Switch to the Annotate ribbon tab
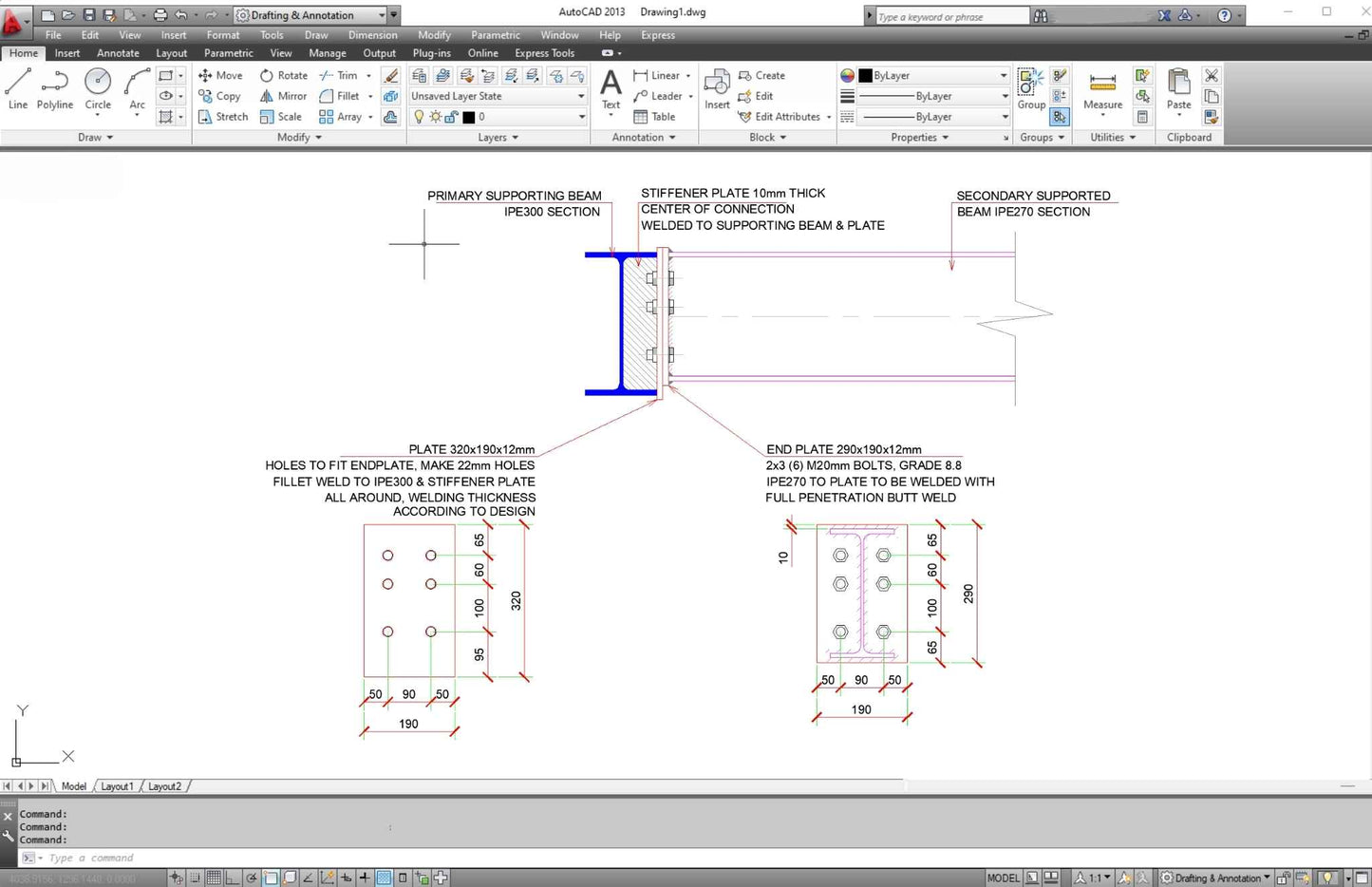This screenshot has width=1372, height=887. 118,53
